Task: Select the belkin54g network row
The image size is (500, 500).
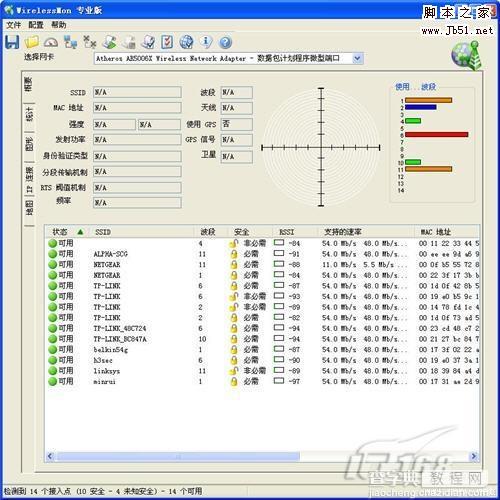Action: 262,350
